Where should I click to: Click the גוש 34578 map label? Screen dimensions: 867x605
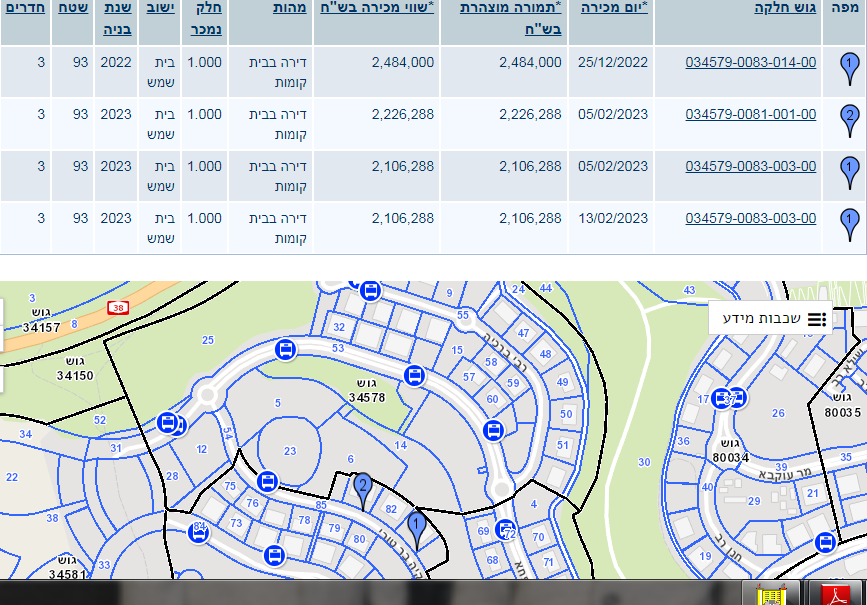coord(367,391)
